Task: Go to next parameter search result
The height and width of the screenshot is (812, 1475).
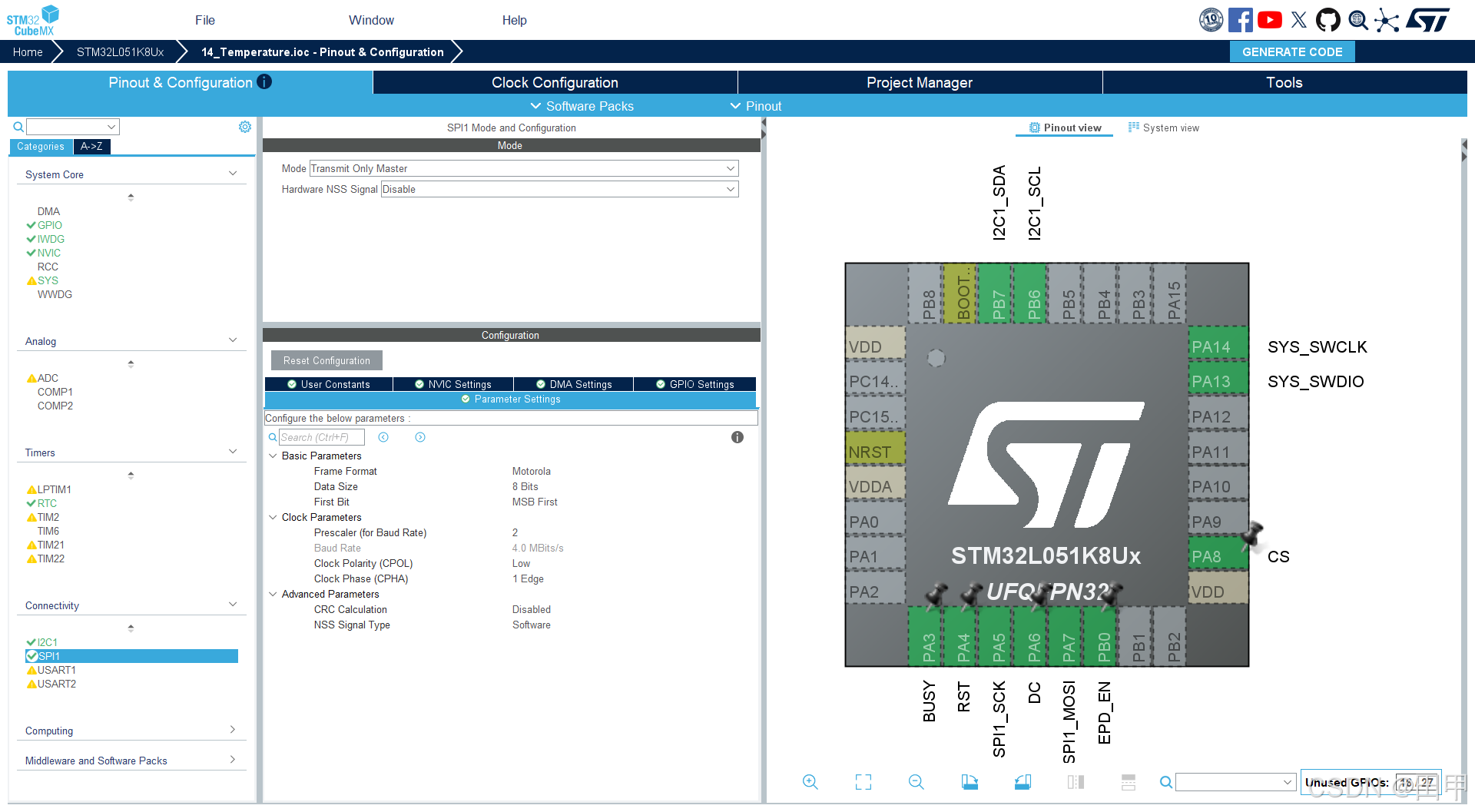Action: (x=420, y=437)
